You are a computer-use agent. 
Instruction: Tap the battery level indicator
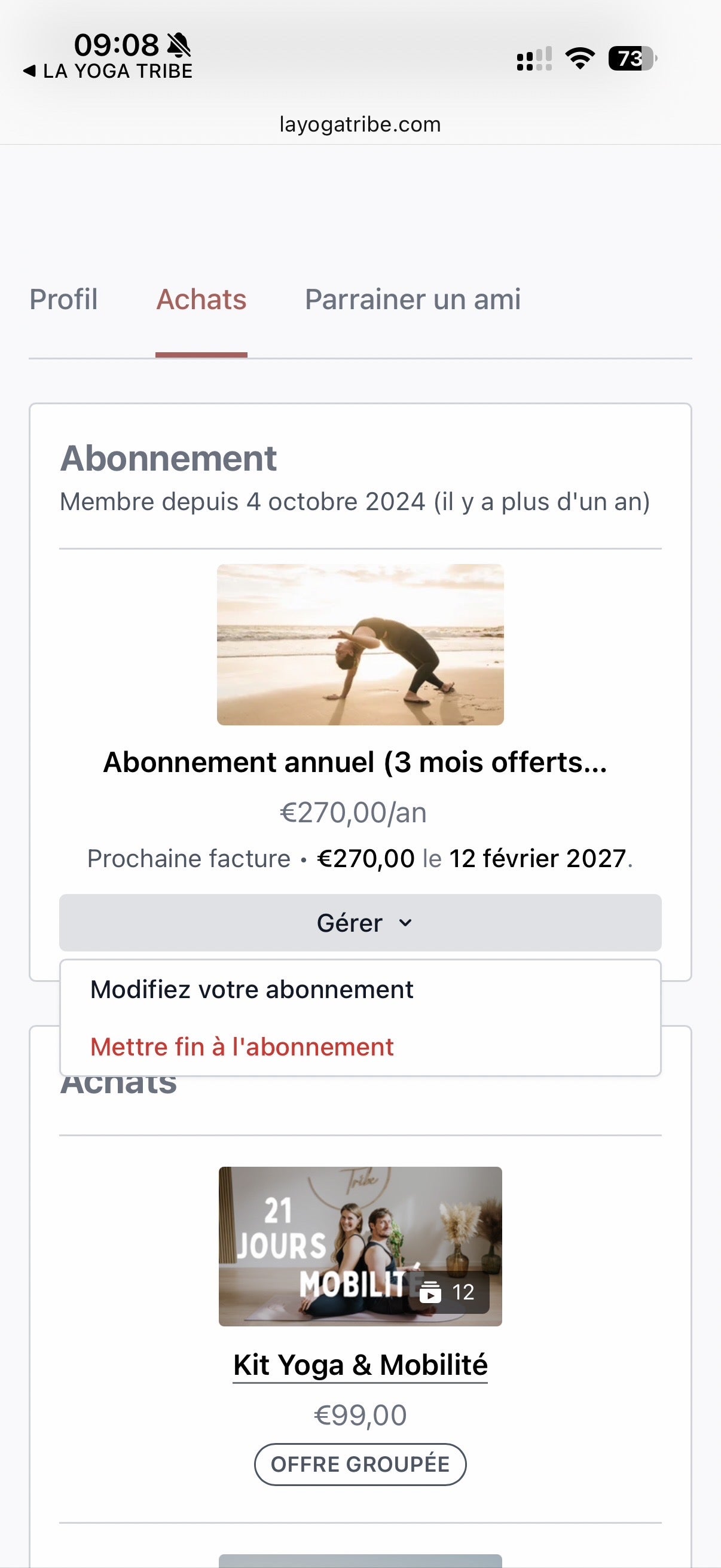(x=631, y=59)
